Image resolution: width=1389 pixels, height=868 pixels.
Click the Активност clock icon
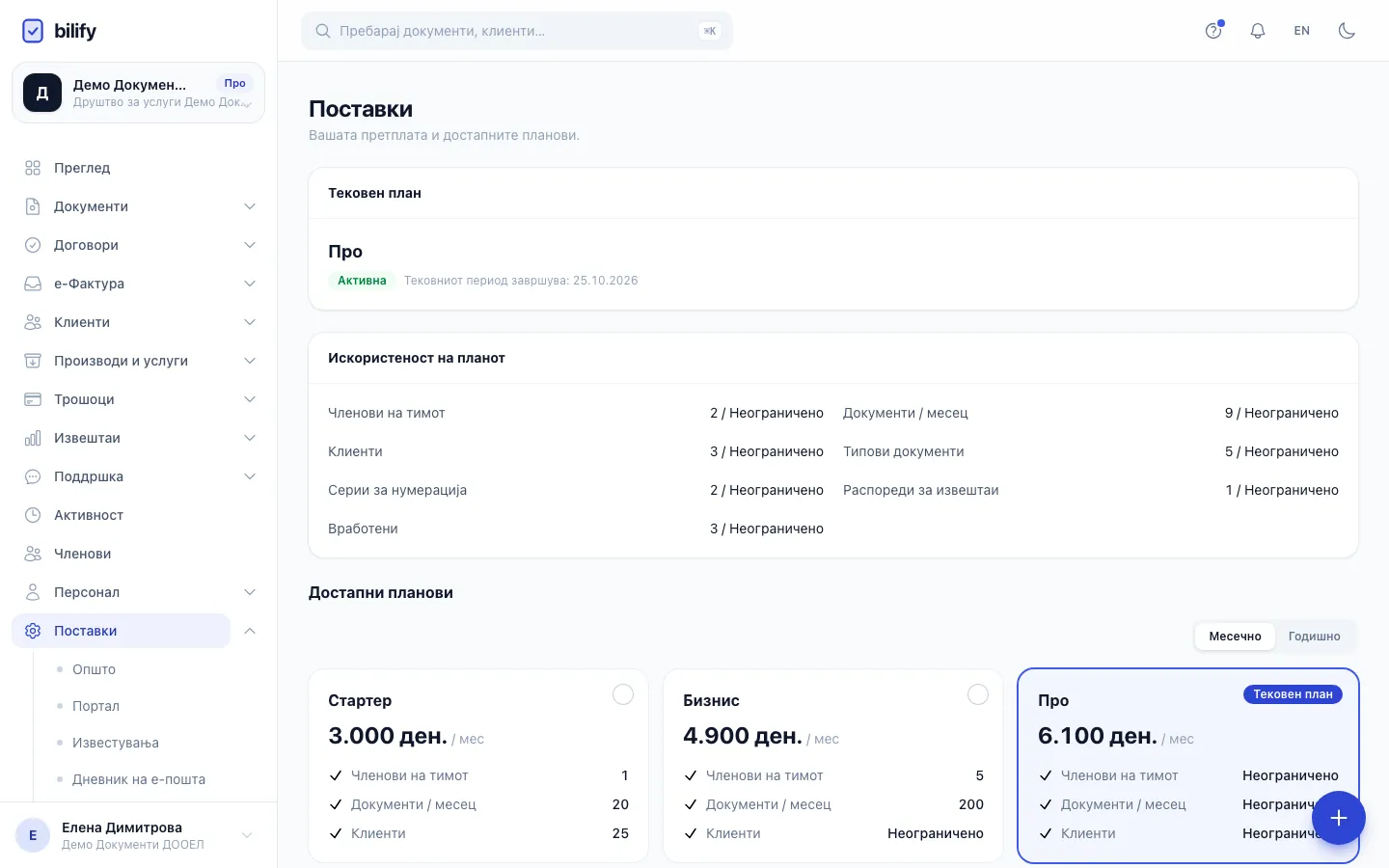[33, 515]
